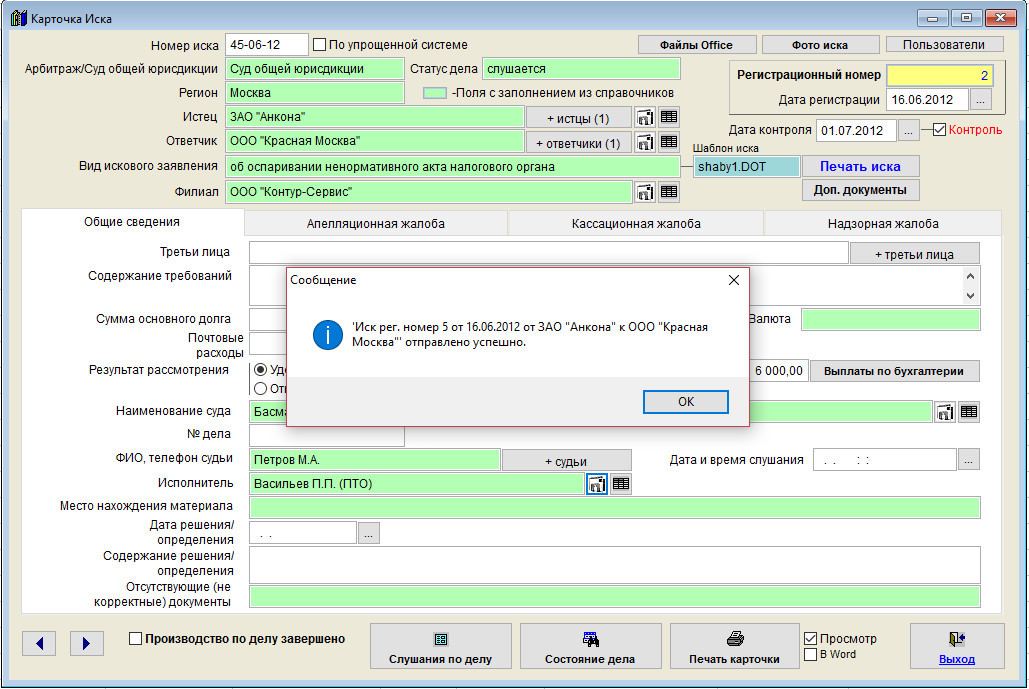The width and height of the screenshot is (1029, 689).
Task: Toggle По упрощенной системе checkbox
Action: coord(320,45)
